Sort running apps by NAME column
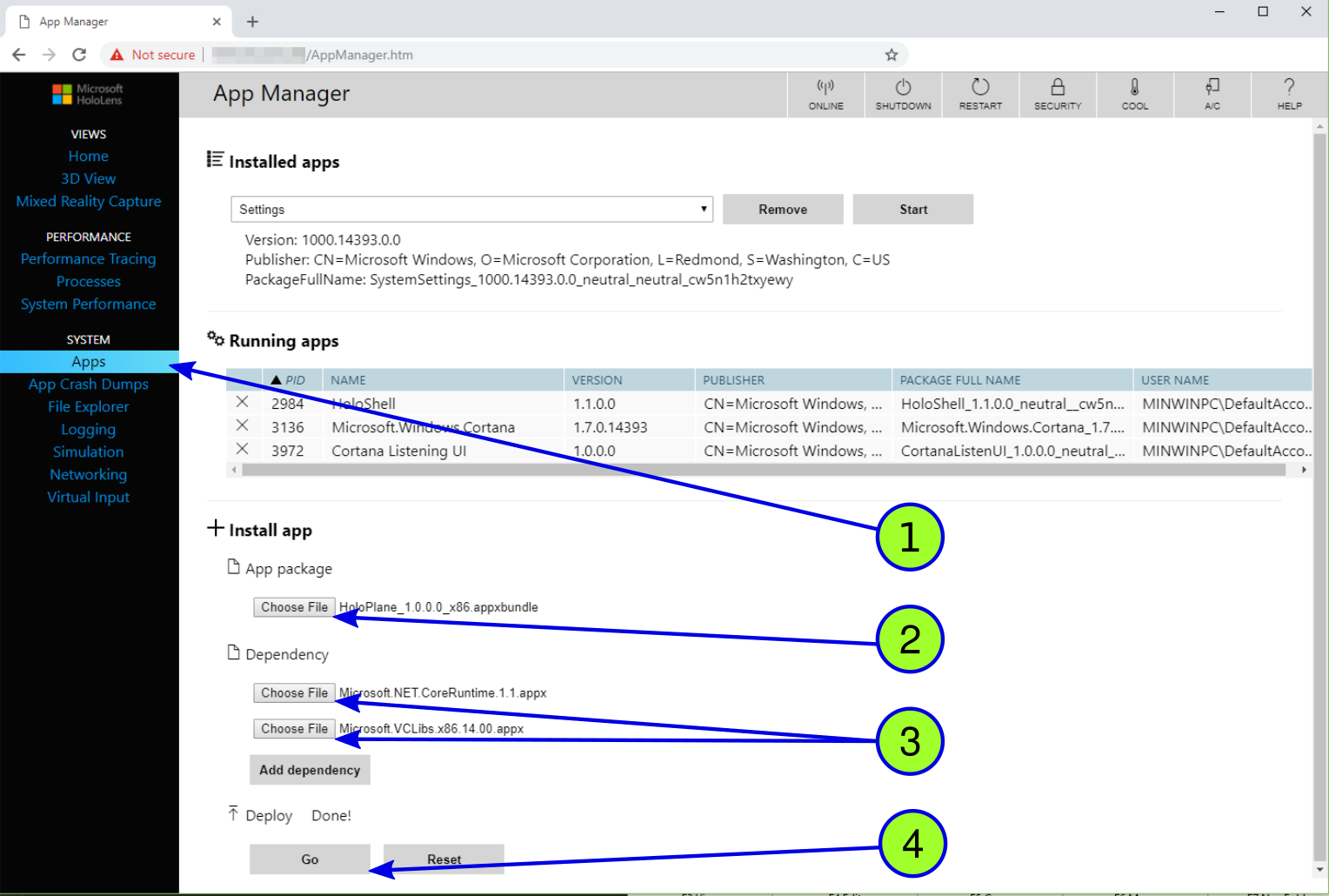Image resolution: width=1329 pixels, height=896 pixels. coord(444,380)
